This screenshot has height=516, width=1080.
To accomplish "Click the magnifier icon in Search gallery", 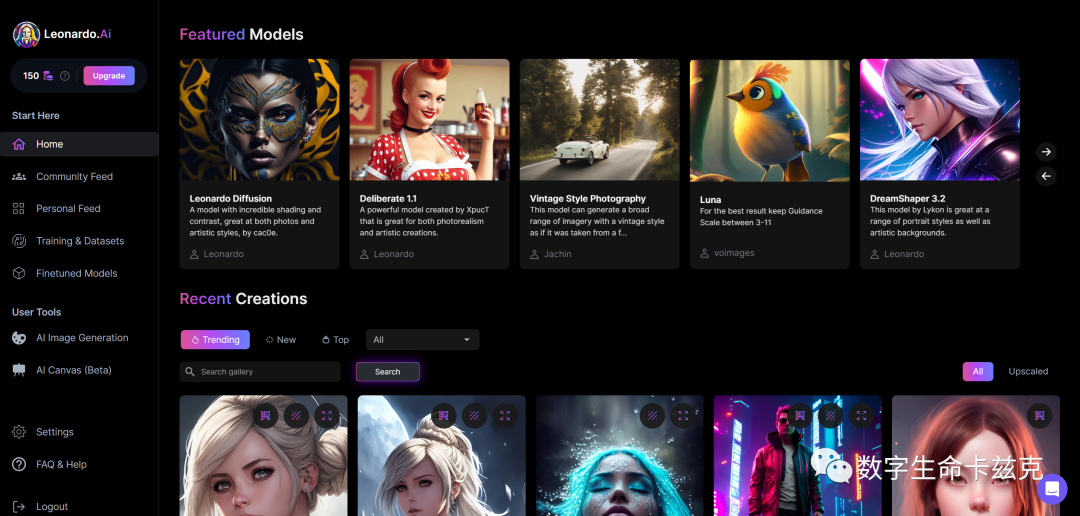I will pos(190,371).
